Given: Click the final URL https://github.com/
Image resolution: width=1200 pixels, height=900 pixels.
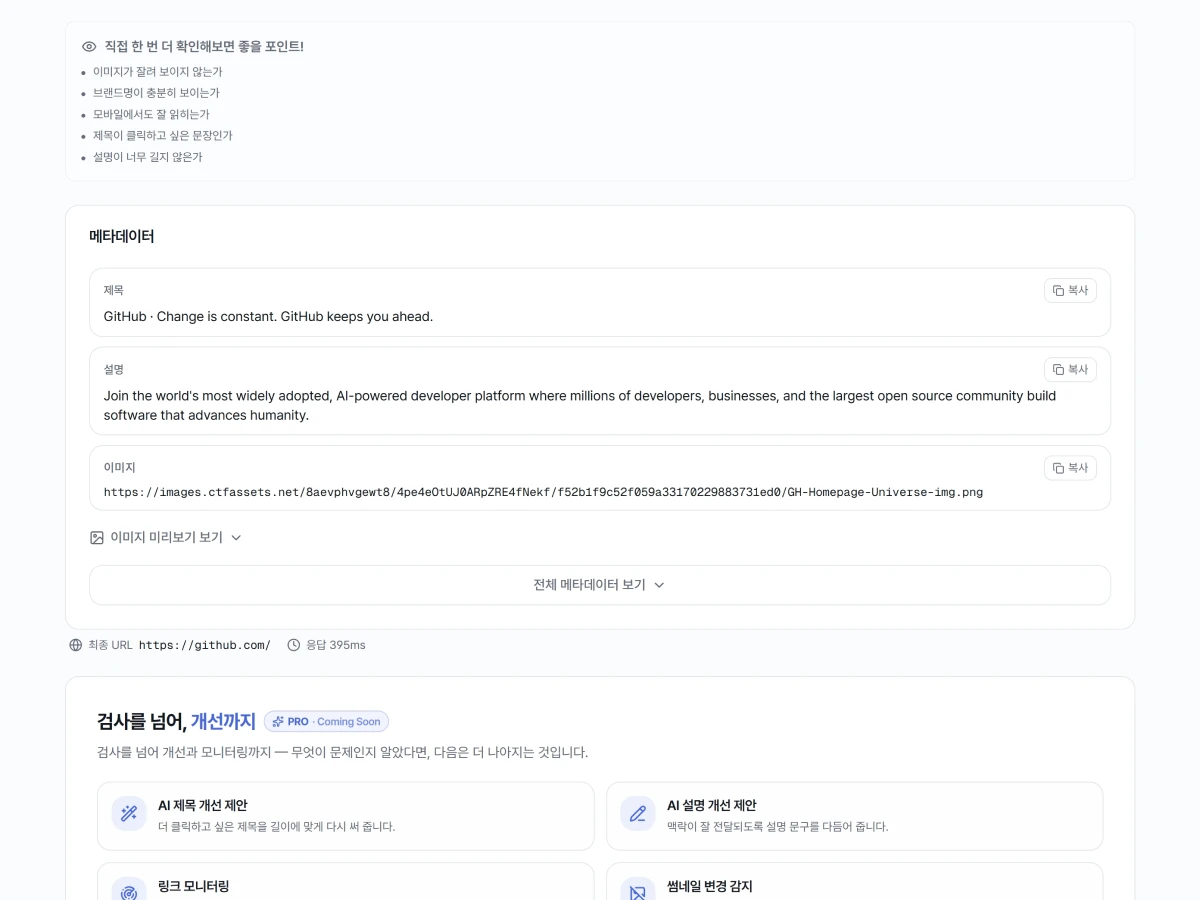Looking at the screenshot, I should click(x=205, y=645).
